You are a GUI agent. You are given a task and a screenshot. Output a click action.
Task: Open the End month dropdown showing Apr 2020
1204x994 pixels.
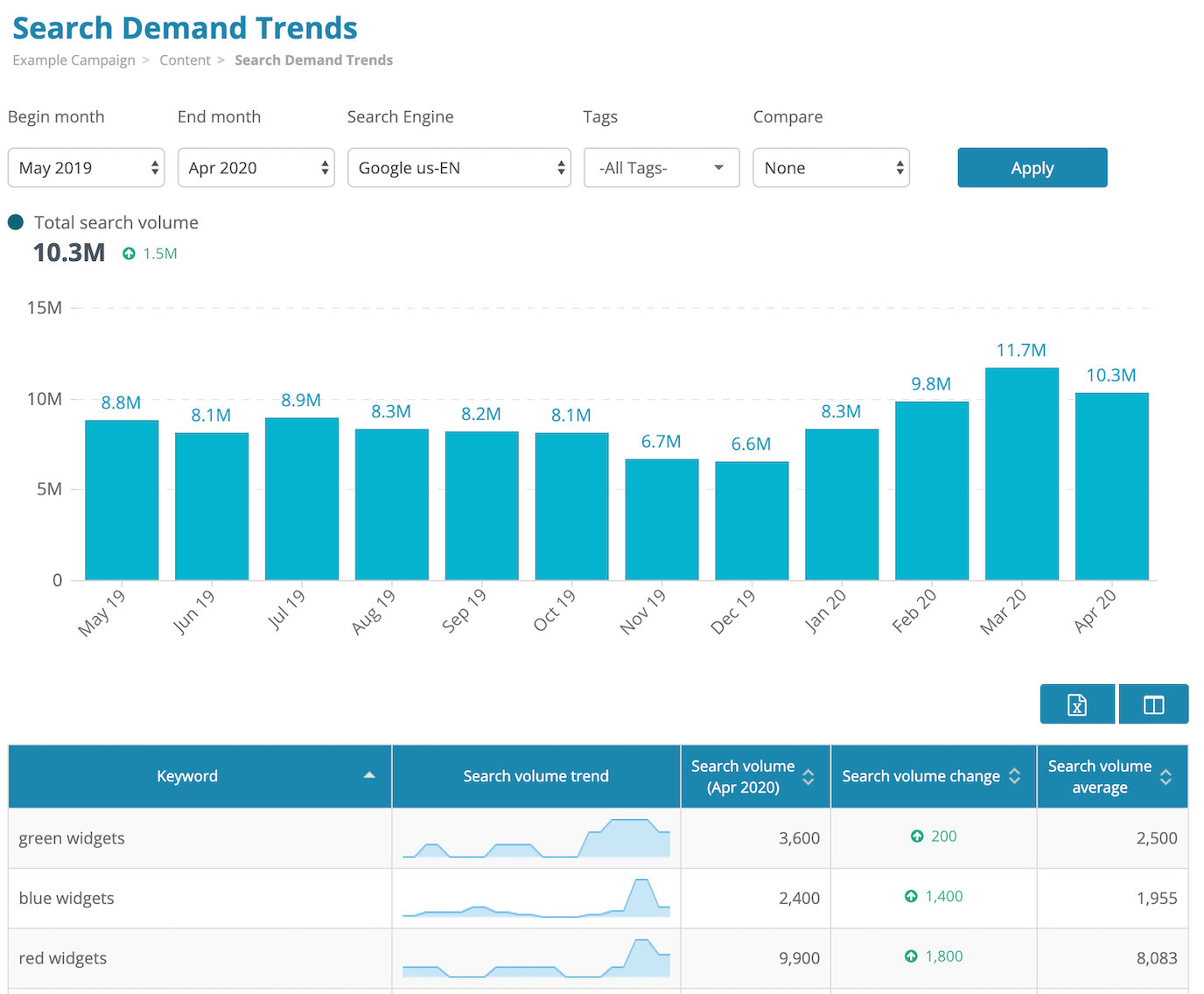[x=255, y=167]
